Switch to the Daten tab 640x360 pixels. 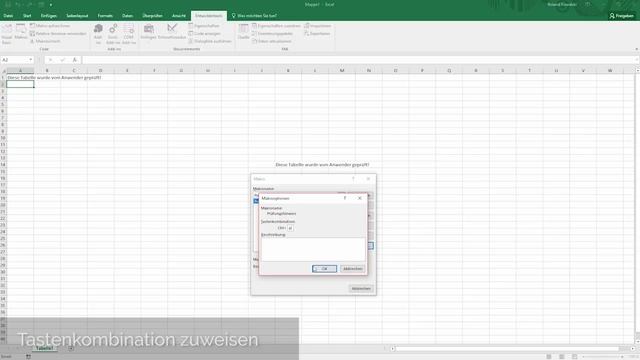pyautogui.click(x=127, y=16)
